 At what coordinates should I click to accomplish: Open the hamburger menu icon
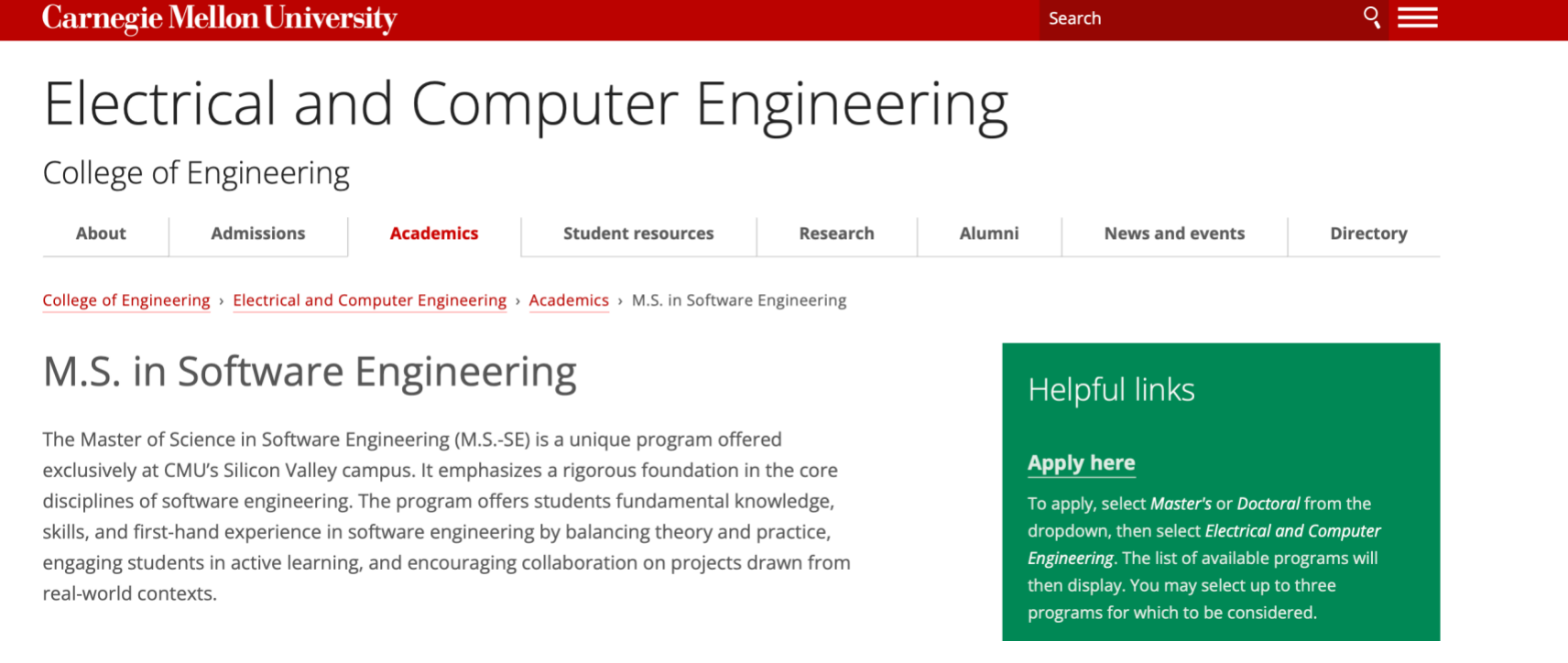click(1417, 17)
